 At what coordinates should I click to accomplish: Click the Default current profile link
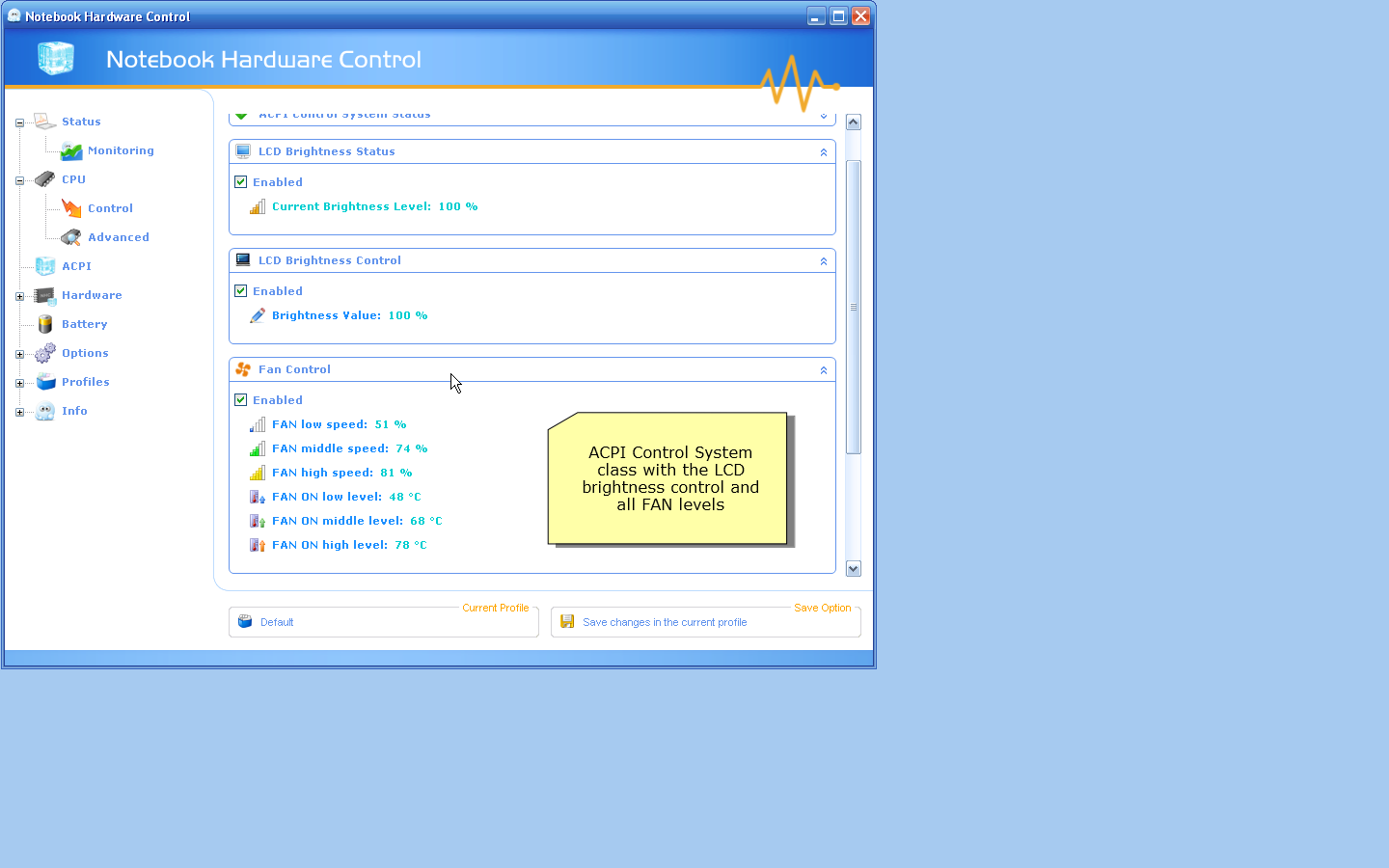277,622
